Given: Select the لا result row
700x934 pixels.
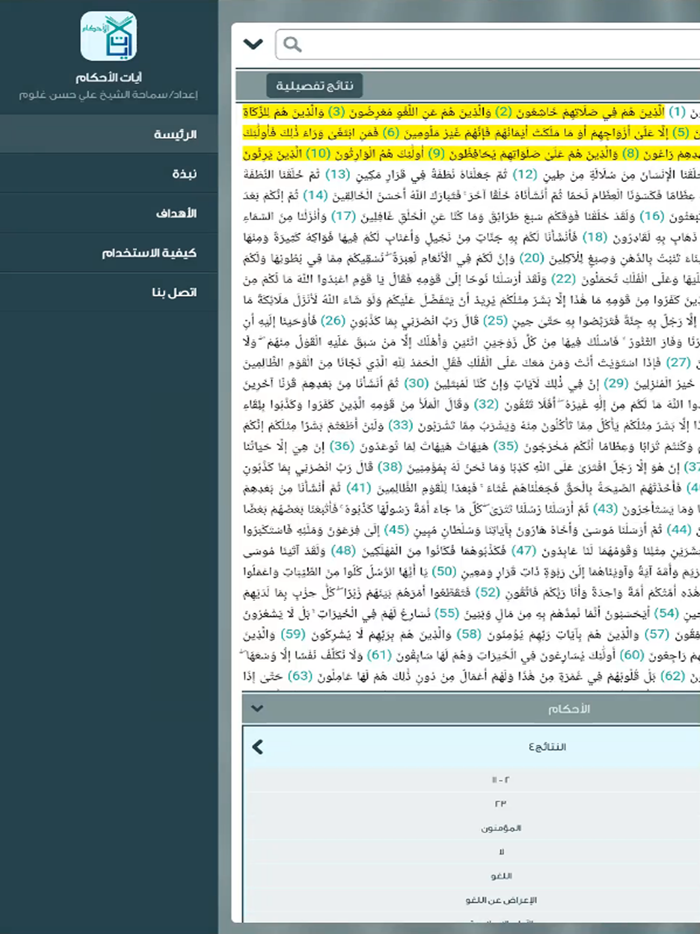Looking at the screenshot, I should [500, 852].
